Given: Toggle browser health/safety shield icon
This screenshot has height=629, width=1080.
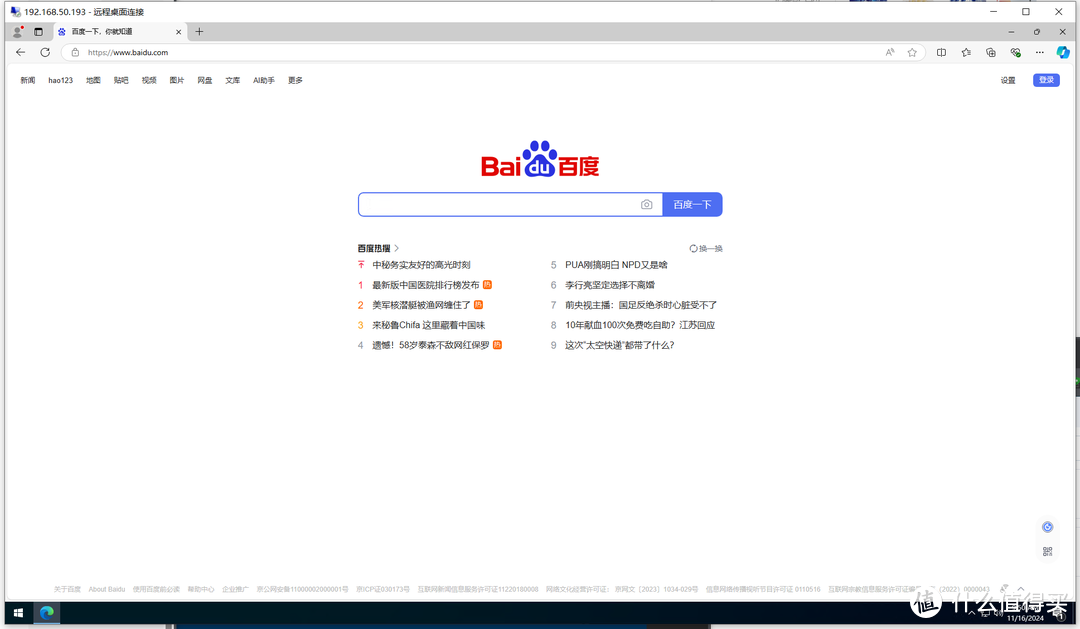Looking at the screenshot, I should [x=1015, y=52].
